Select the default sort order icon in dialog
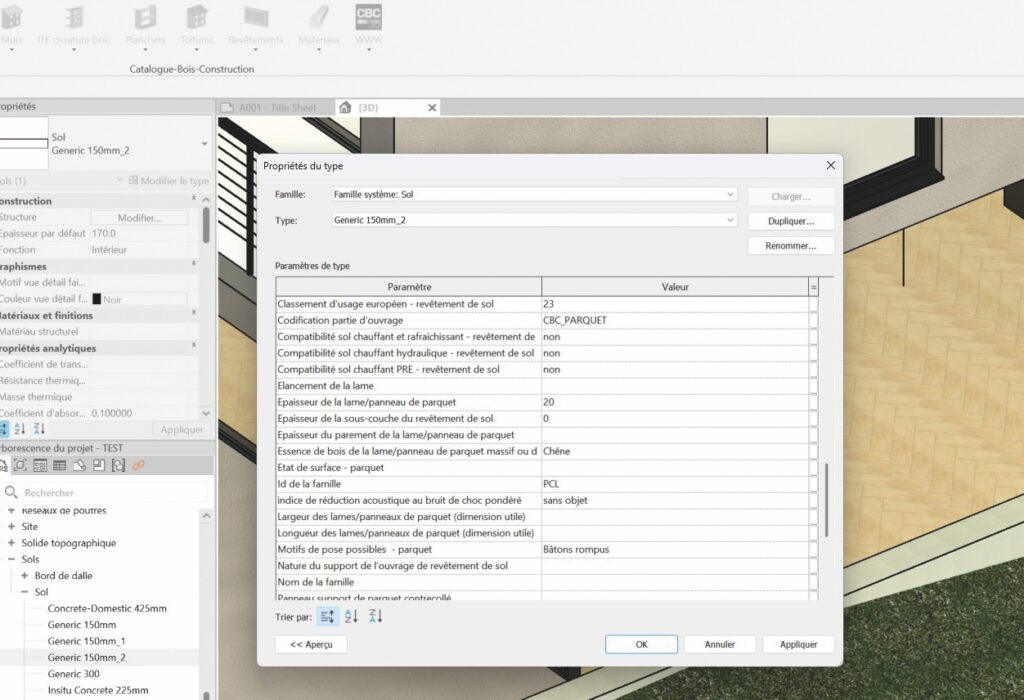The image size is (1024, 700). [326, 617]
